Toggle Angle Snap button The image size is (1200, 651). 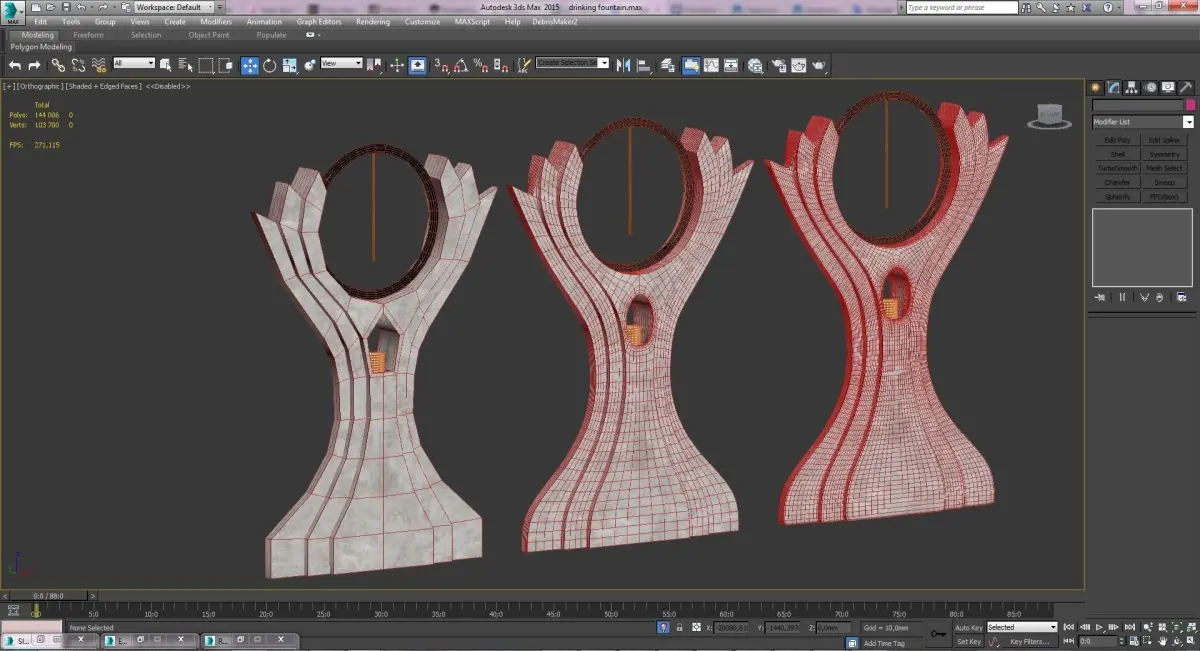pos(461,65)
